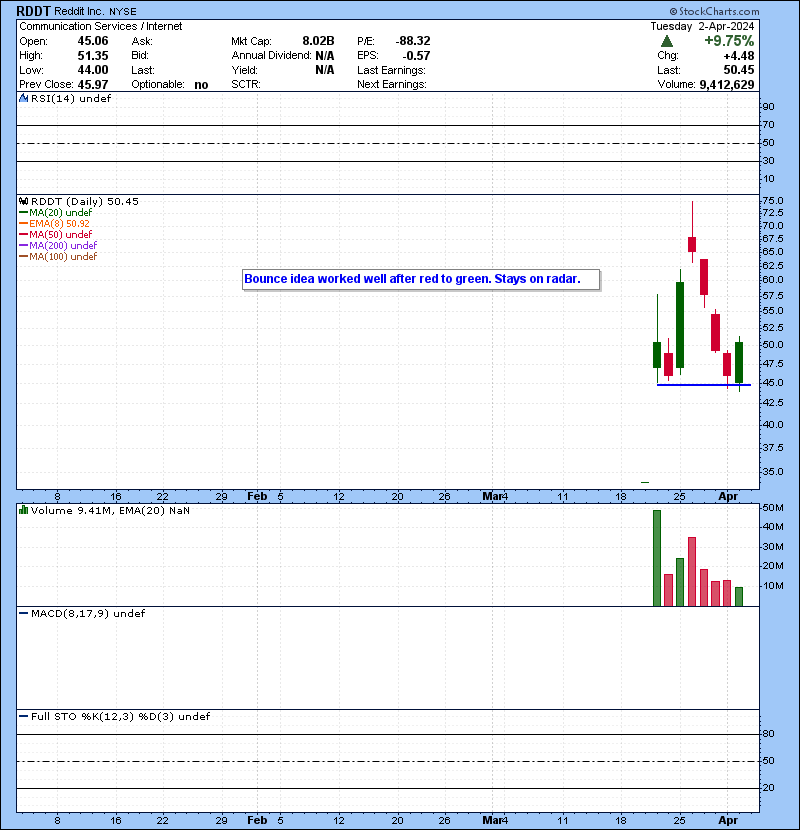This screenshot has height=830, width=800.
Task: Click the 75.0 price axis label
Action: [x=772, y=201]
